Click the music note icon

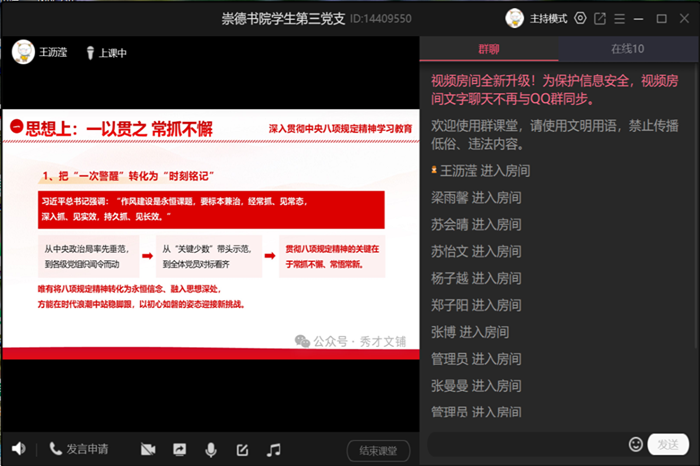[x=273, y=449]
